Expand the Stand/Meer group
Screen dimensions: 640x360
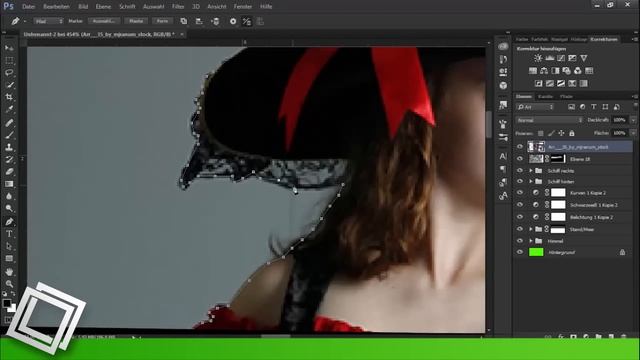click(531, 229)
